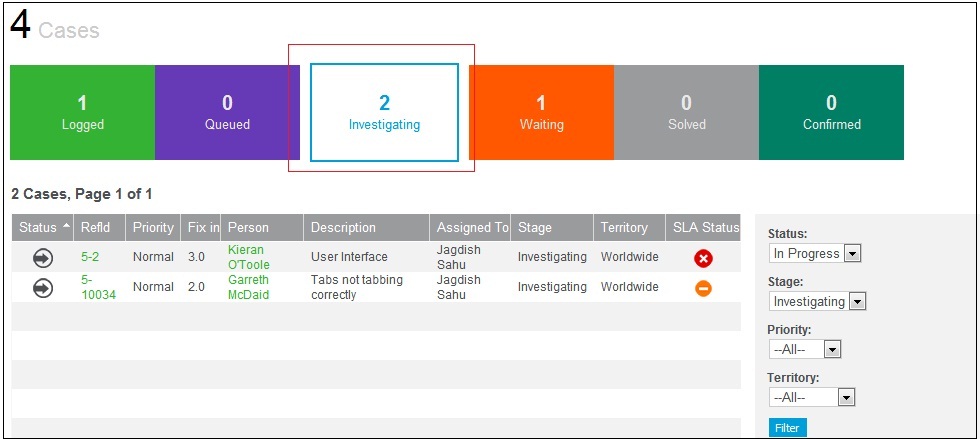Select the Logged cases tile
The image size is (980, 439).
[x=82, y=113]
